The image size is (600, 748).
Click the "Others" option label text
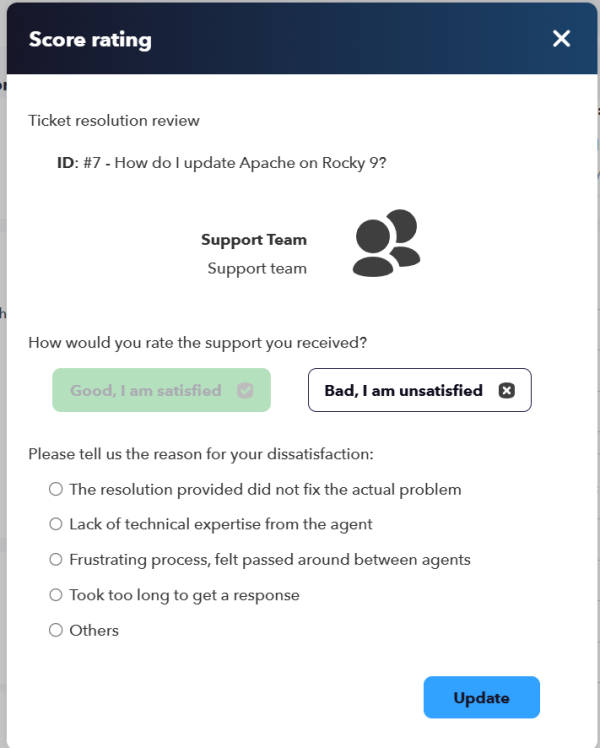(x=94, y=631)
